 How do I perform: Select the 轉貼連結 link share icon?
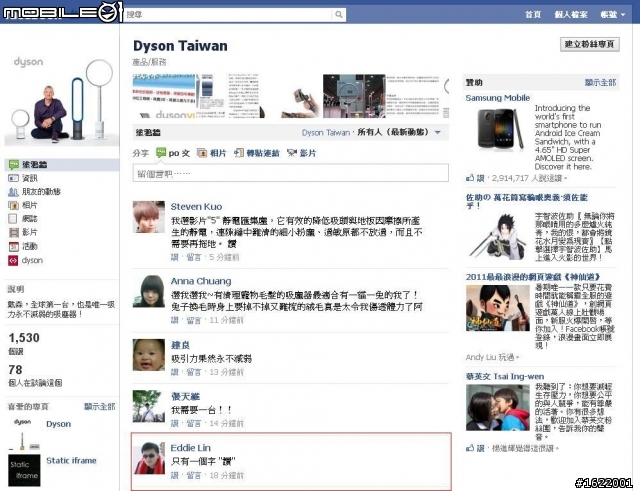tap(239, 153)
